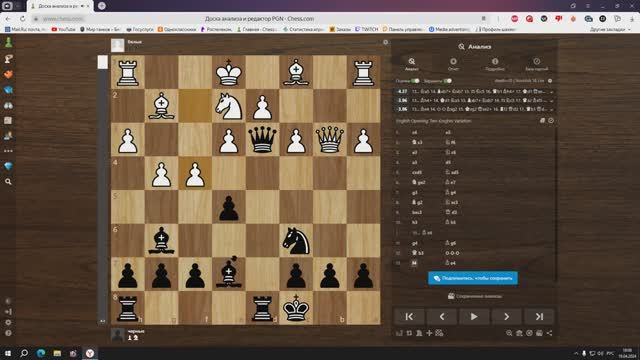Open taskbar search
640x360 pixels.
[24, 353]
